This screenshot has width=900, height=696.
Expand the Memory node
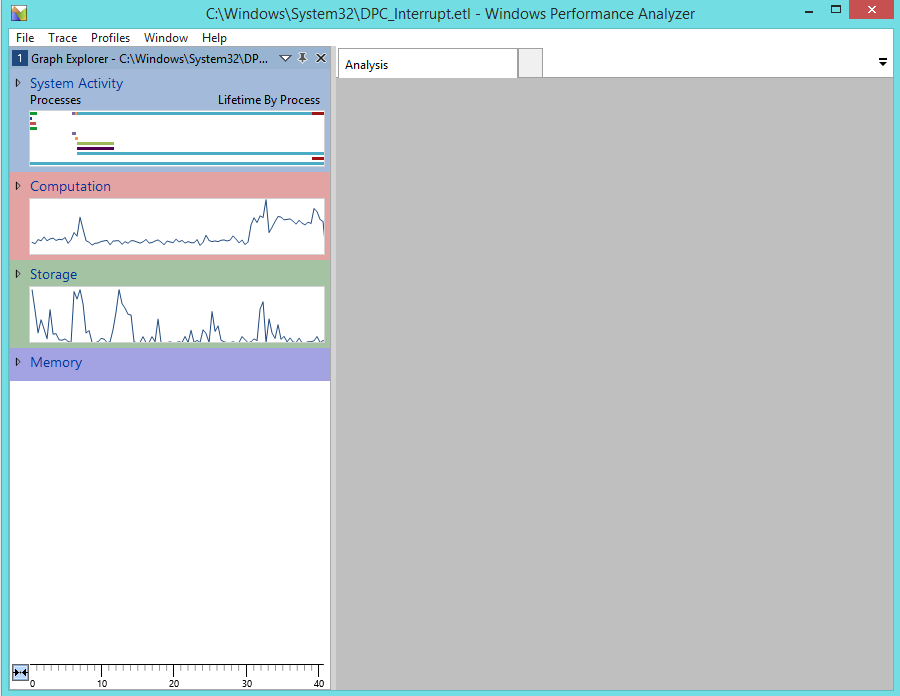coord(18,362)
